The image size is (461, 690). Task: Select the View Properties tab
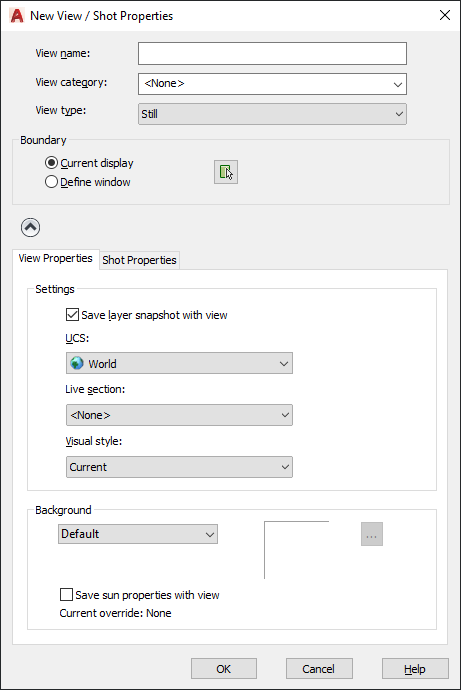pyautogui.click(x=55, y=258)
